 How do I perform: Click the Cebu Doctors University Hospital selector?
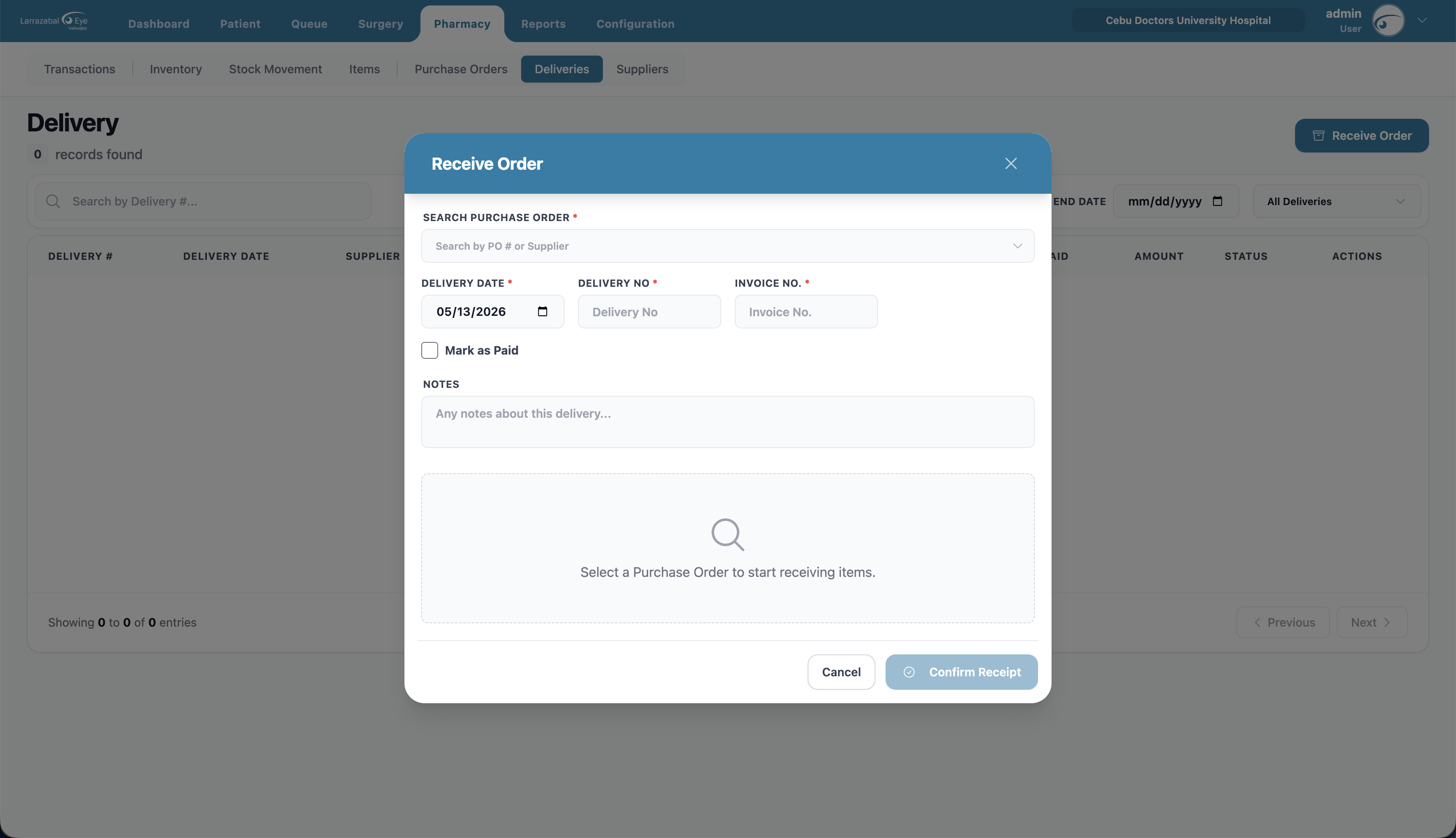pyautogui.click(x=1188, y=20)
